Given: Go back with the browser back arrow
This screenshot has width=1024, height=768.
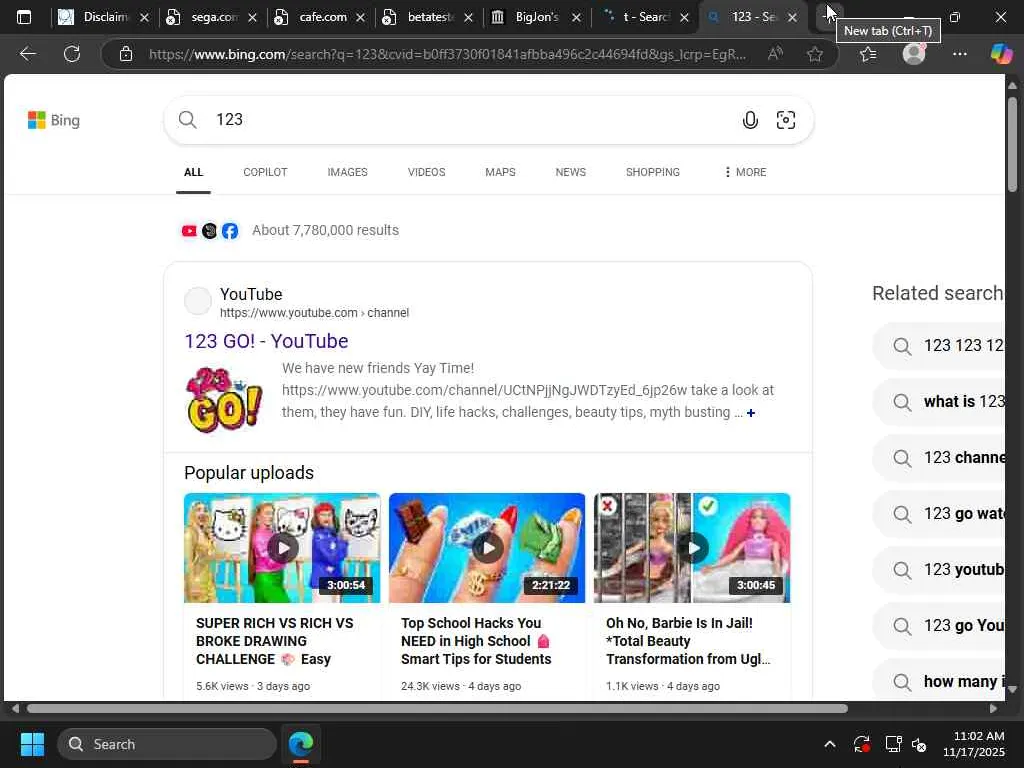Looking at the screenshot, I should coord(27,54).
